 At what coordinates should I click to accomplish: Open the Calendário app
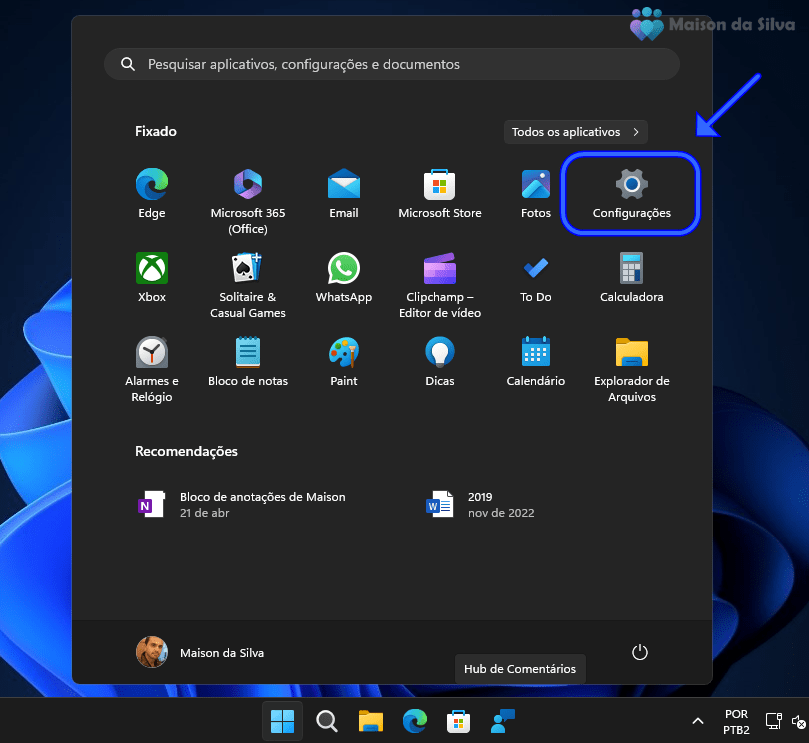click(x=536, y=362)
